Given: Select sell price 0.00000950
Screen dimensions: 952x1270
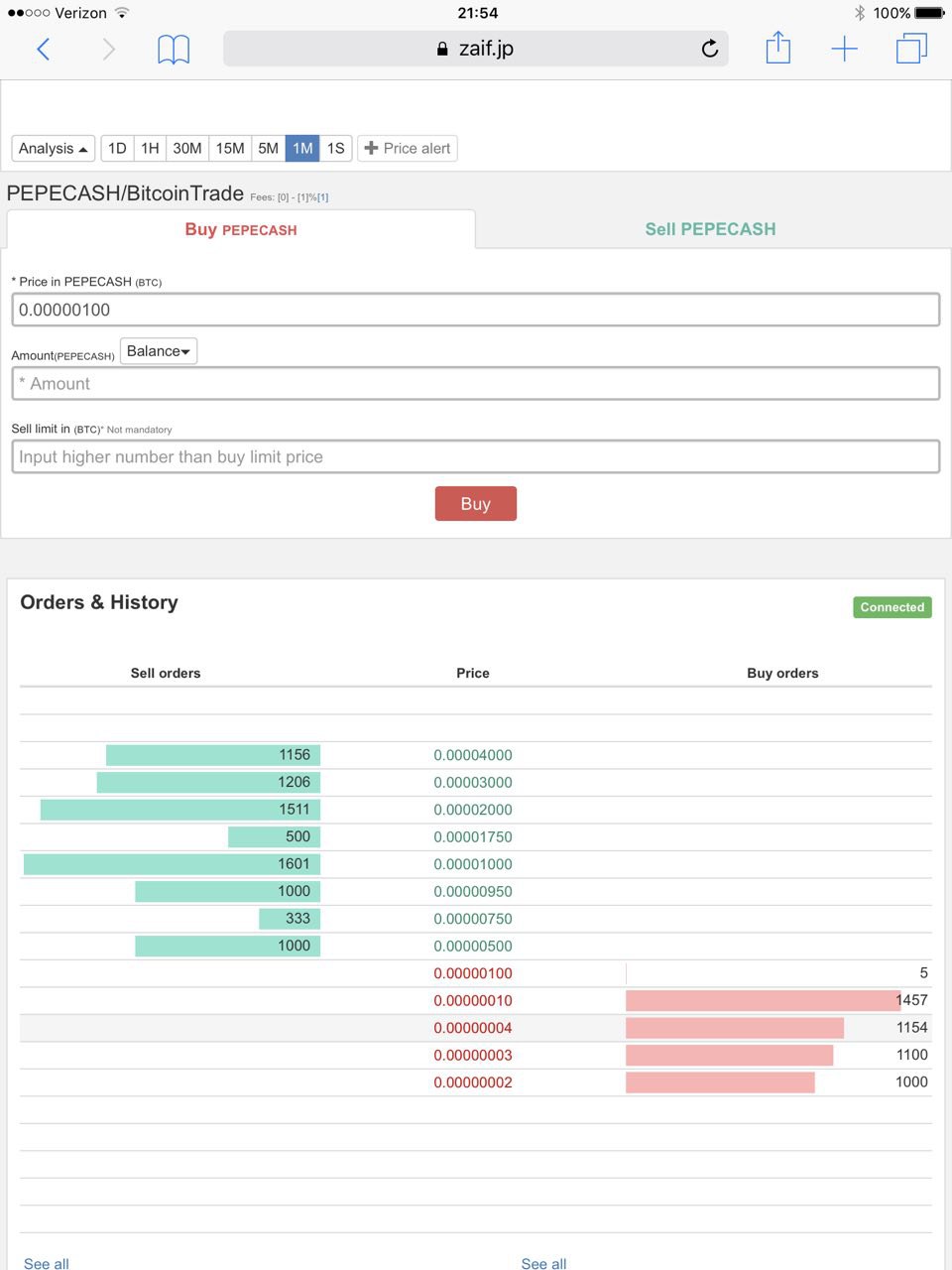Looking at the screenshot, I should (473, 891).
